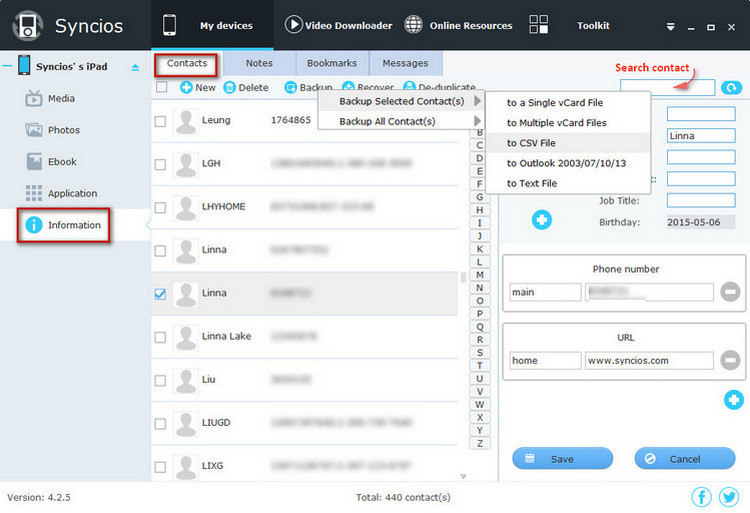The height and width of the screenshot is (513, 750).
Task: Switch to the Contacts tab
Action: 187,64
